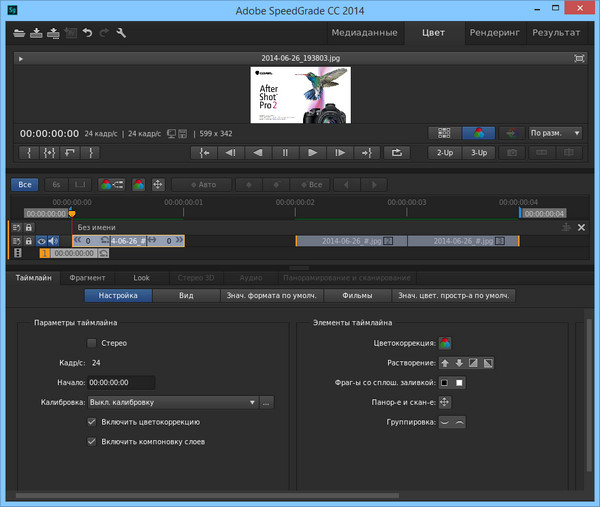Screen dimensions: 600x507
Task: Switch to the Рендеринг tab
Action: point(495,32)
